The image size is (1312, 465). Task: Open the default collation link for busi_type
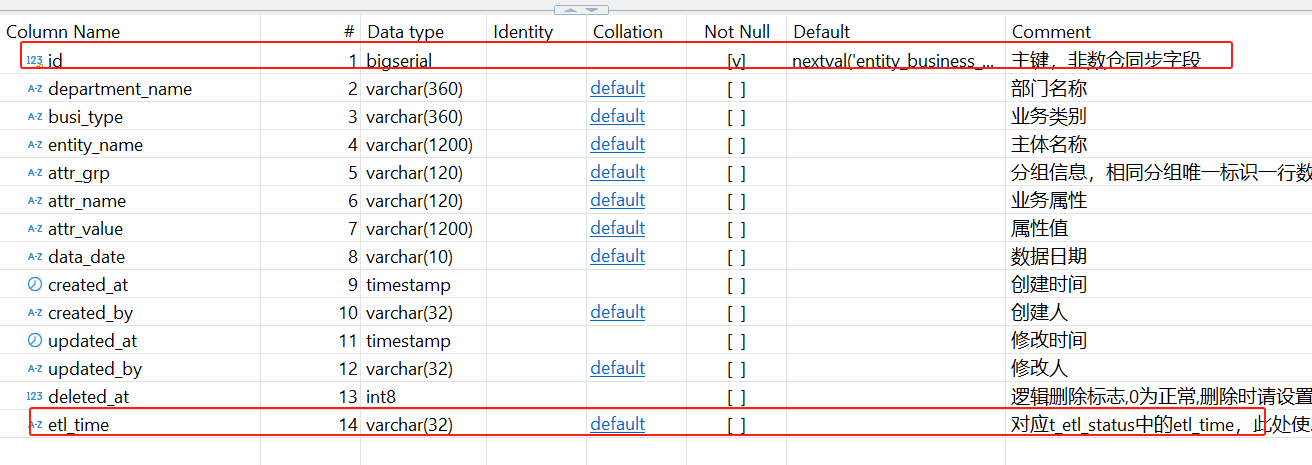tap(617, 116)
